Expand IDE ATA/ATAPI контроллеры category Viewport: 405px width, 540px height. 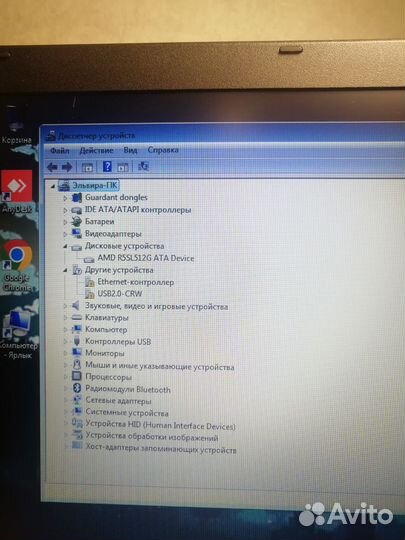(x=65, y=210)
